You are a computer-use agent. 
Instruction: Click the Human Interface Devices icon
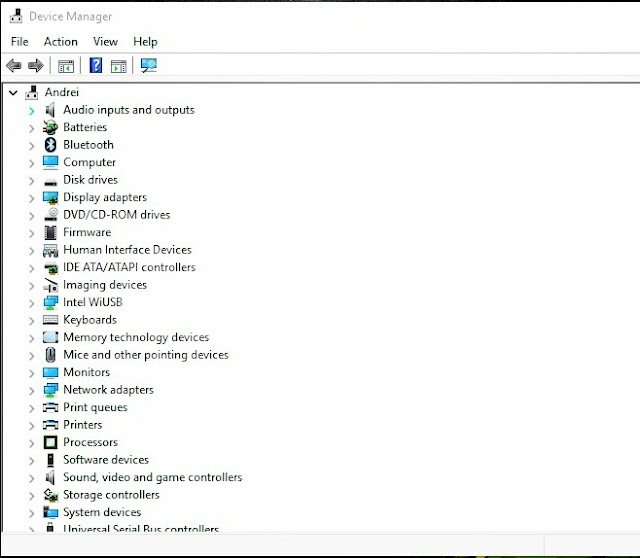(x=50, y=250)
